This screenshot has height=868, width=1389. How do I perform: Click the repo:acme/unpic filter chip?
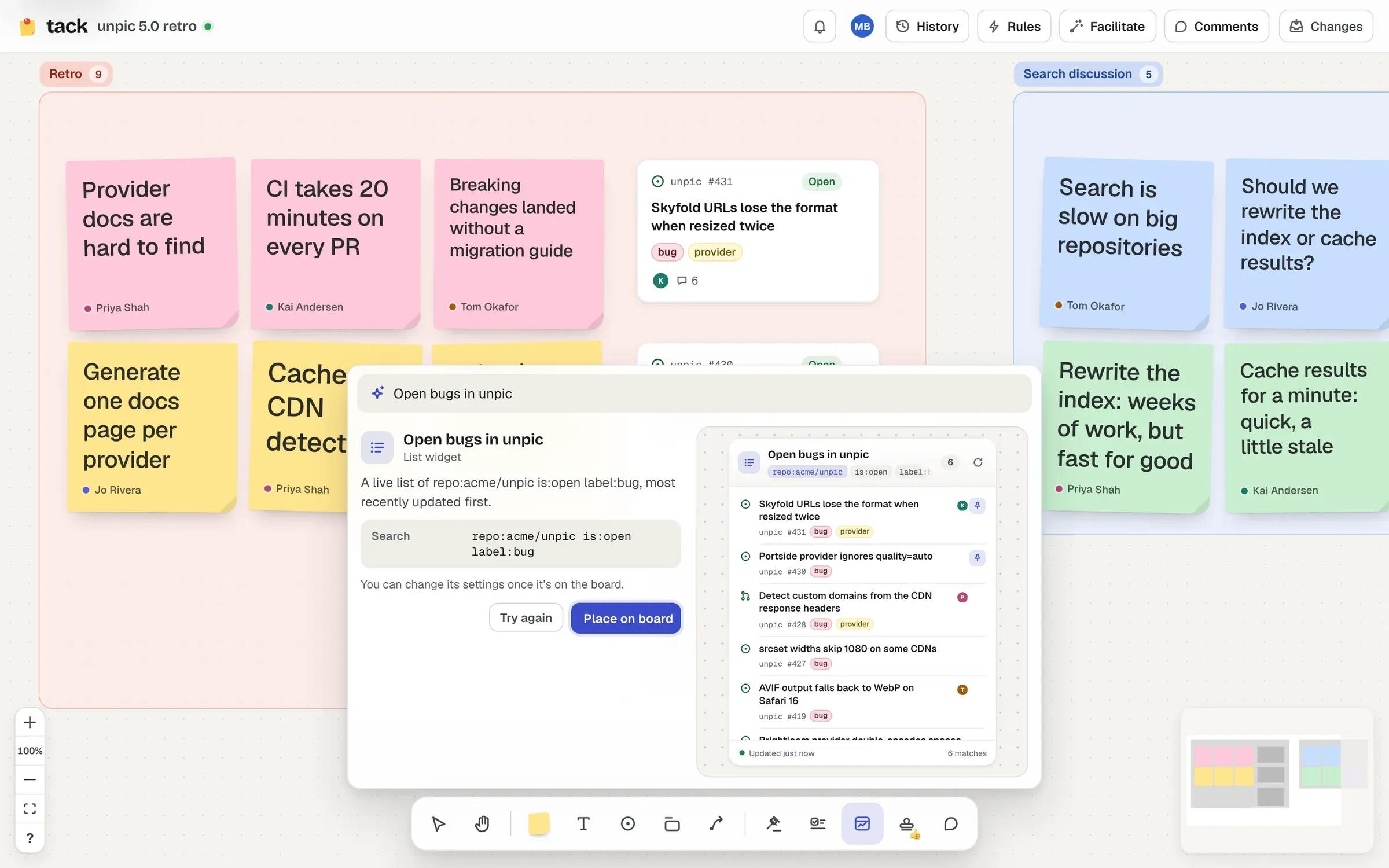[x=807, y=472]
